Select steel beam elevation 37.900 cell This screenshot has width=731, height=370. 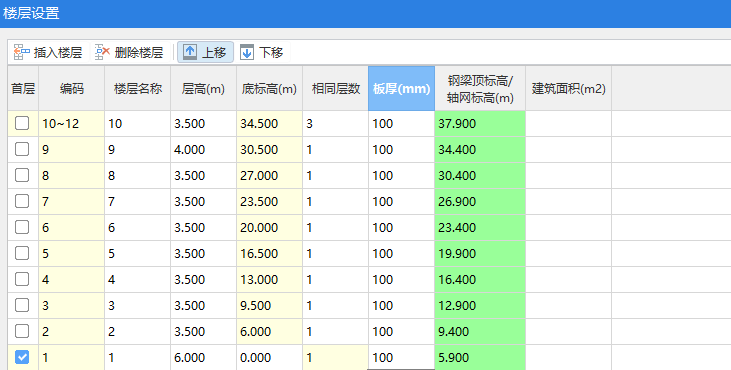pos(480,123)
